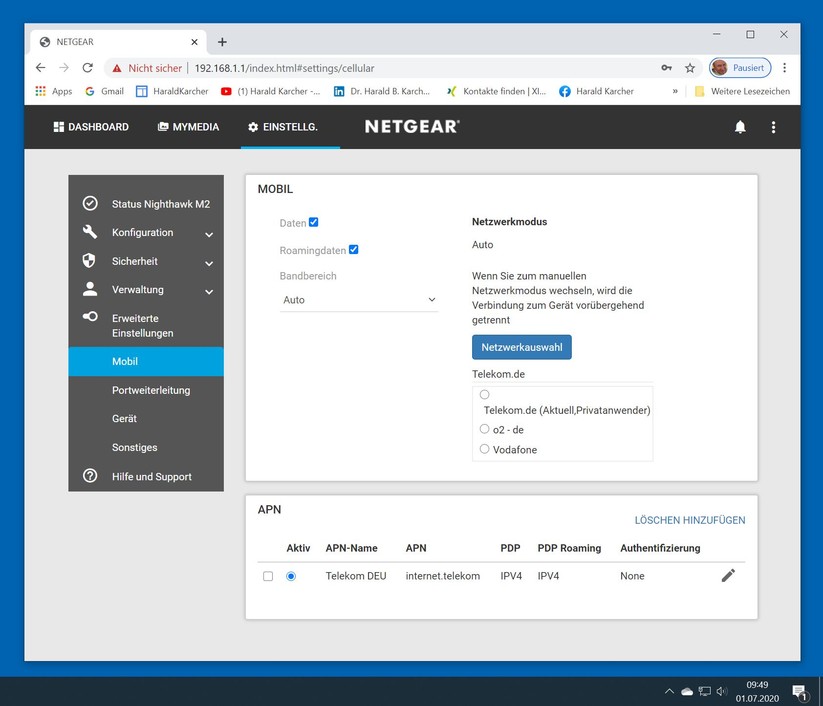Click the notification bell icon
This screenshot has height=706, width=823.
click(x=740, y=127)
